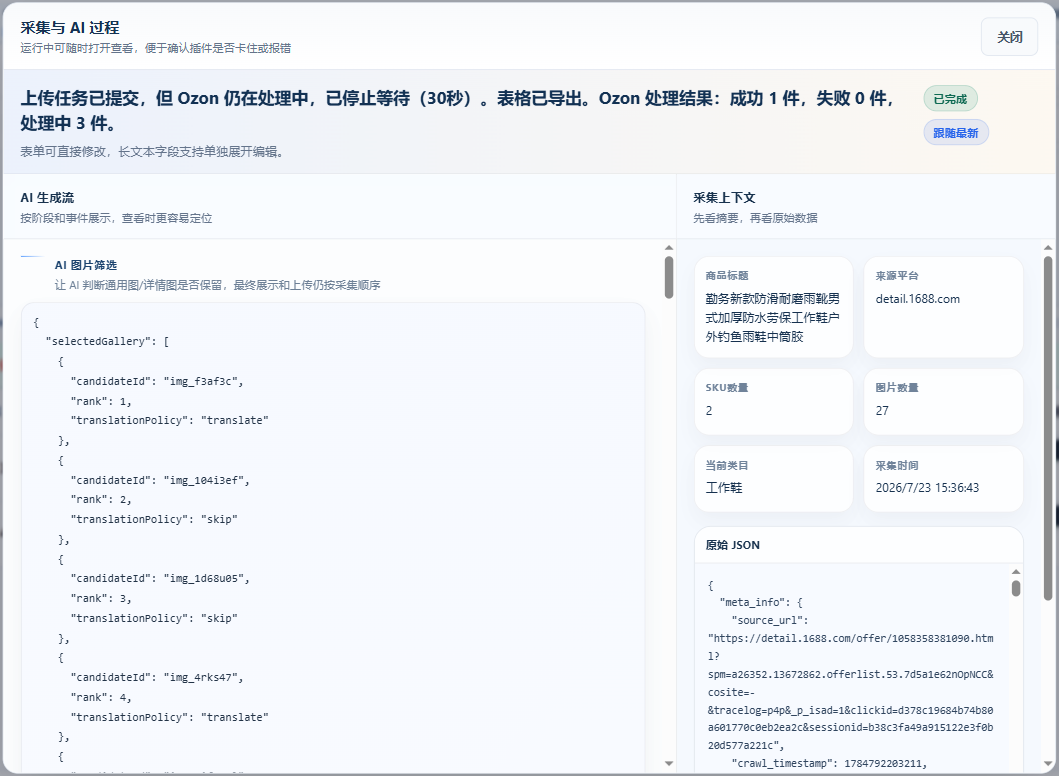The height and width of the screenshot is (776, 1059).
Task: Click the "crawl_timestamp" line in raw JSON
Action: click(829, 763)
